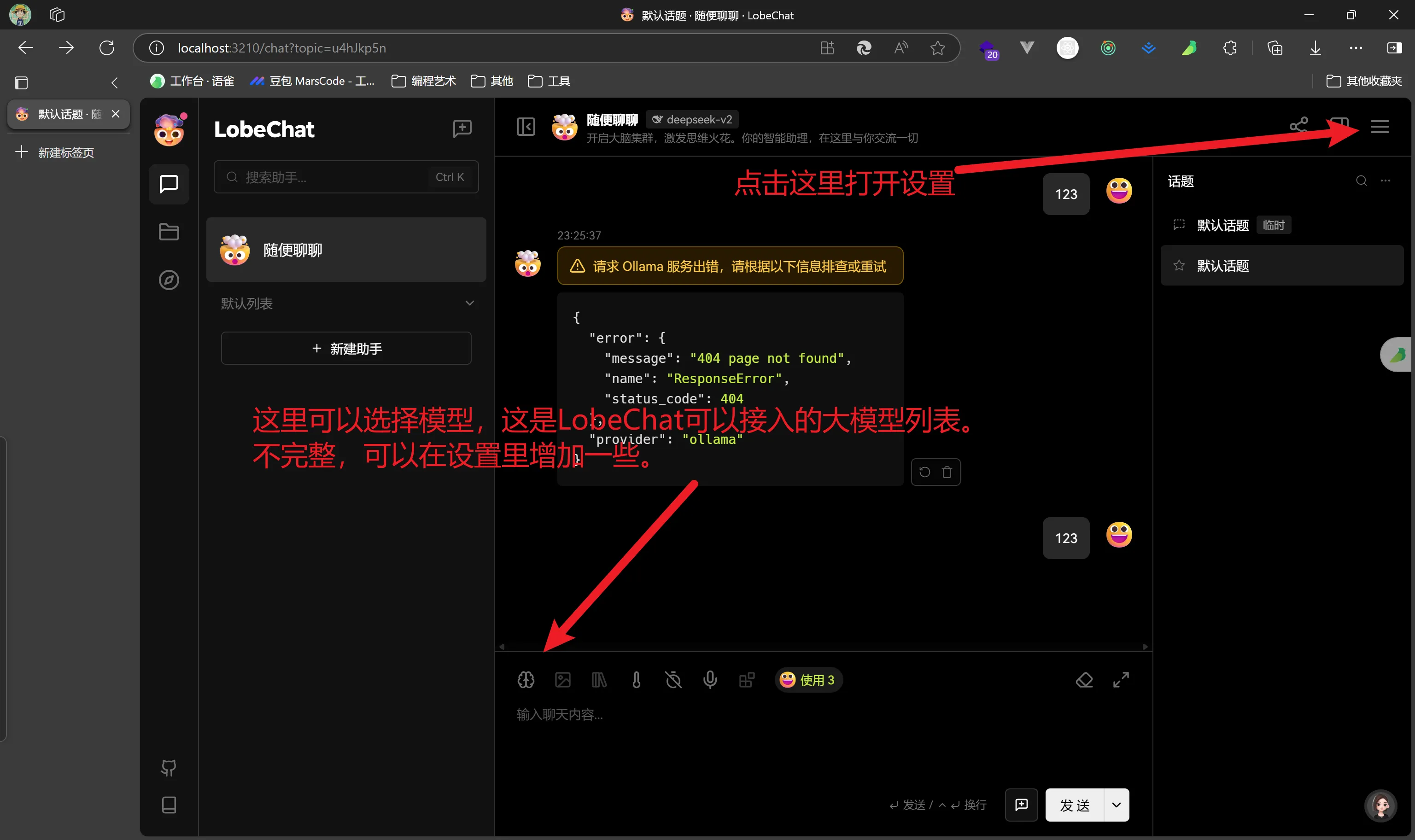
Task: Focus 搜索助手 search field
Action: tap(346, 177)
